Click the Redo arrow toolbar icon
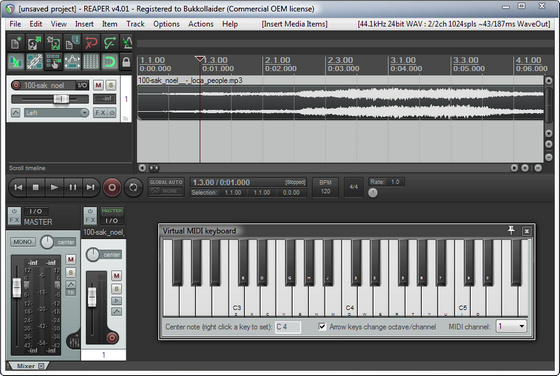The height and width of the screenshot is (376, 560). click(109, 44)
